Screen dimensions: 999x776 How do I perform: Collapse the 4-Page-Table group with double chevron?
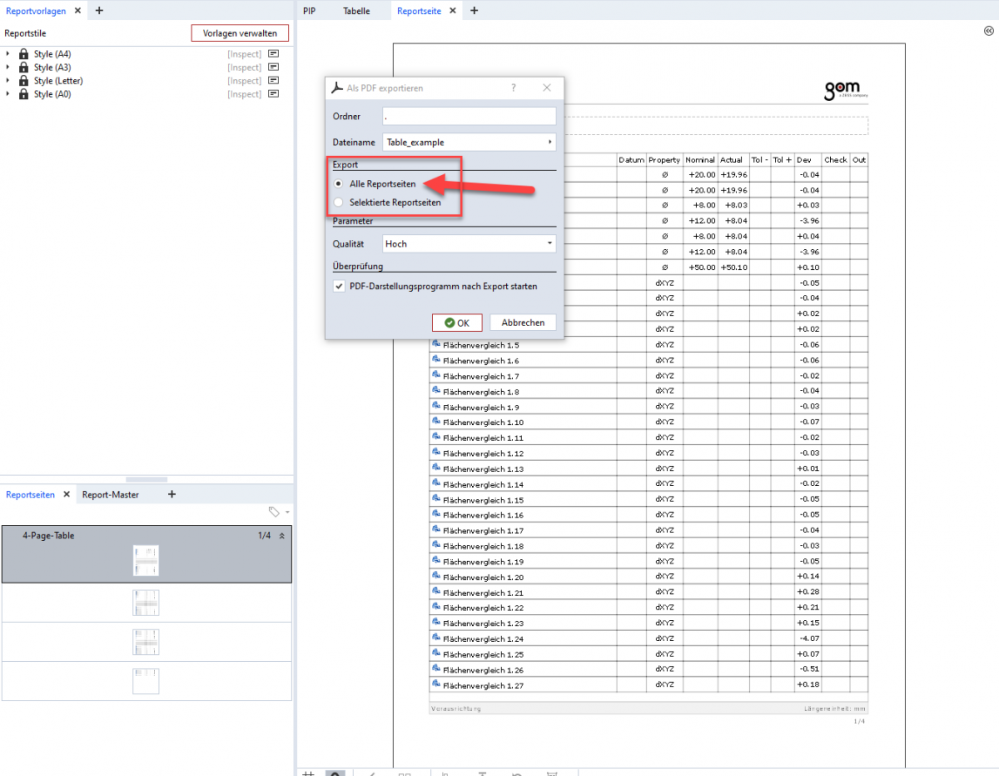click(x=282, y=536)
